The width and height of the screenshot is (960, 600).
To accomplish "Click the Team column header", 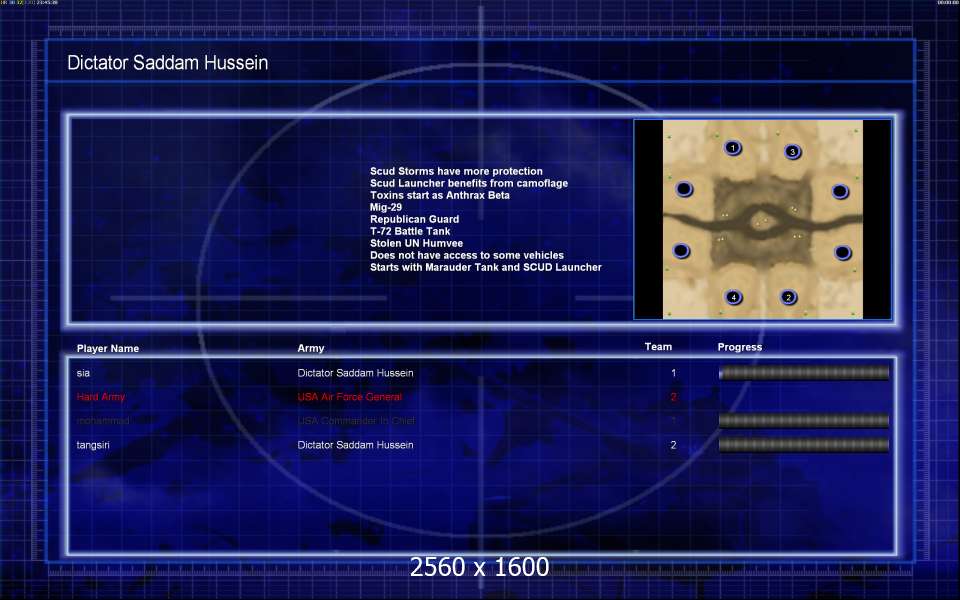I will pos(658,347).
